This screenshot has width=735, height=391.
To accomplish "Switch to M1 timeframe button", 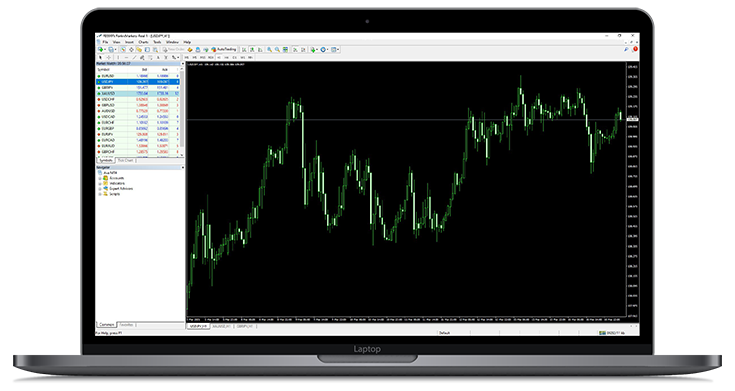I will pos(187,57).
